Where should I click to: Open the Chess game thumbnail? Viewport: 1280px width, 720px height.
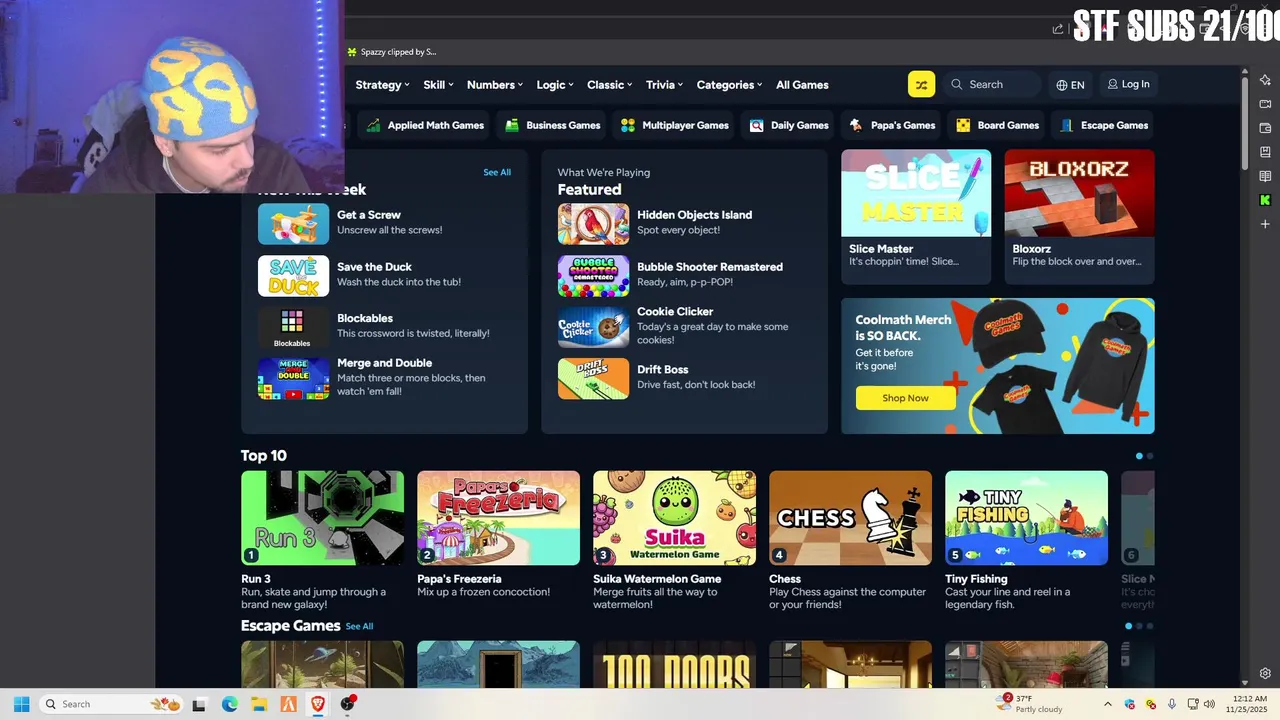[850, 518]
